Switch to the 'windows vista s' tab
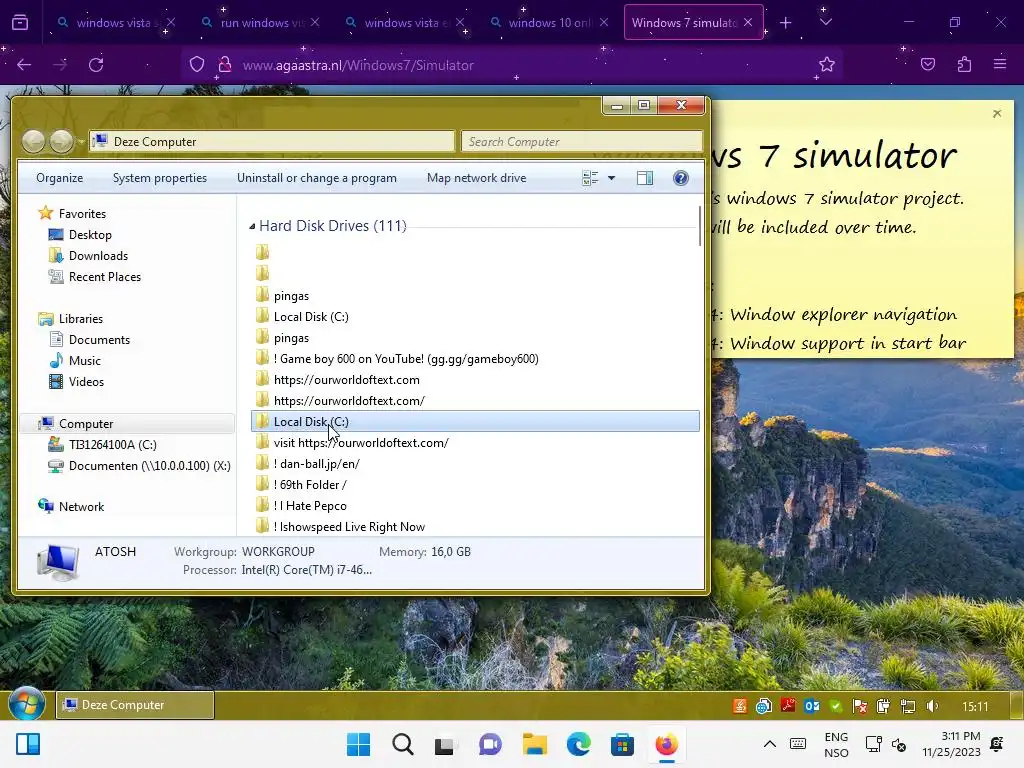1024x768 pixels. coord(114,23)
